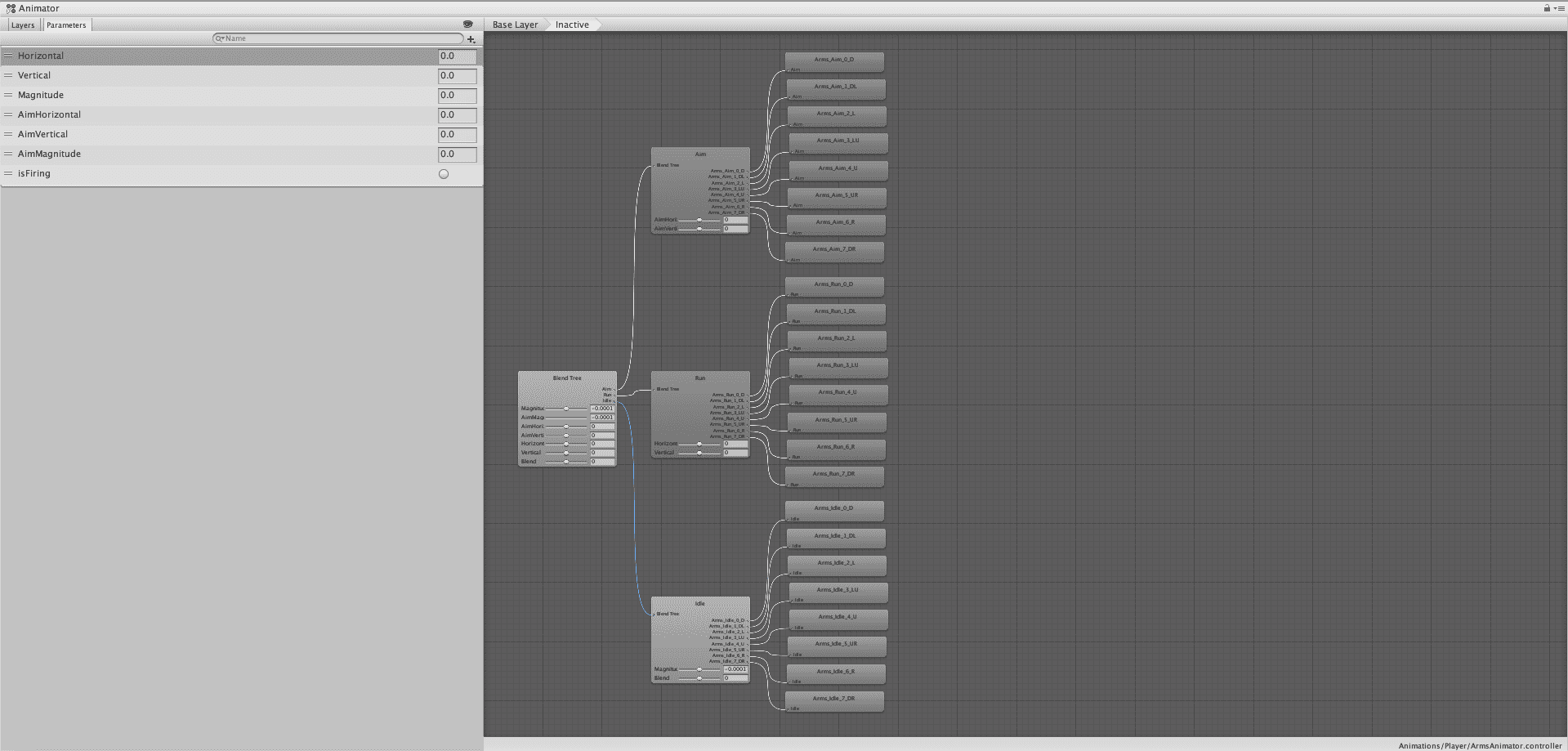Switch to the Layers tab
Viewport: 1568px width, 751px height.
(23, 25)
